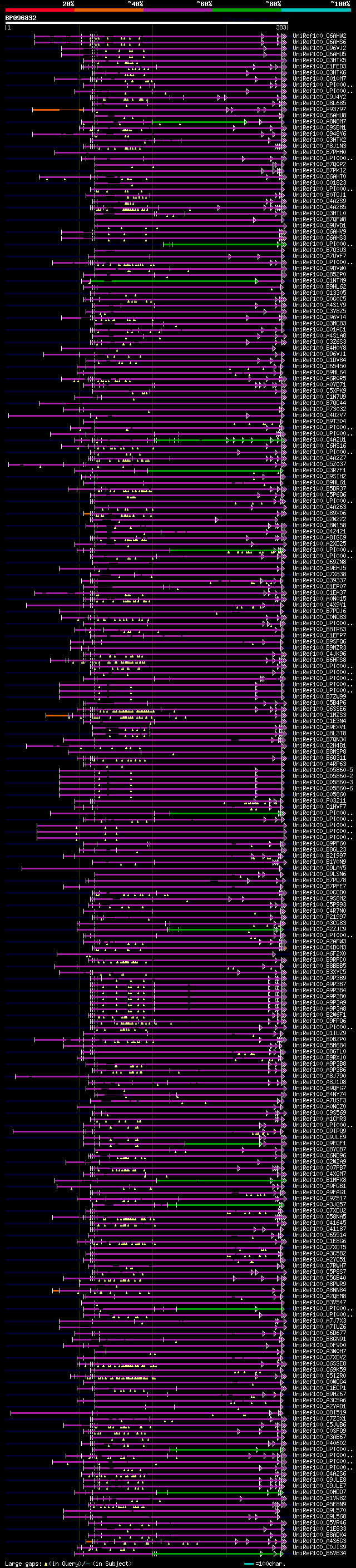Image resolution: width=356 pixels, height=1568 pixels.
Task: Select the UniRef100_Q3HTL0 label
Action: [x=319, y=213]
